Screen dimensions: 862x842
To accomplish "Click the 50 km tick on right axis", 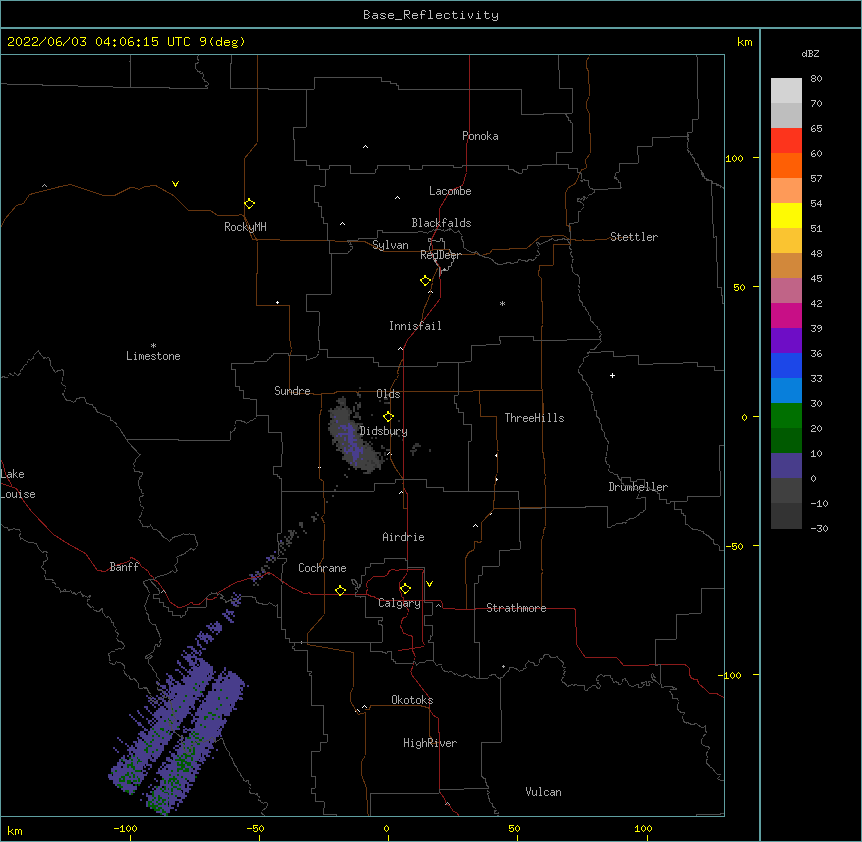I will (x=756, y=287).
